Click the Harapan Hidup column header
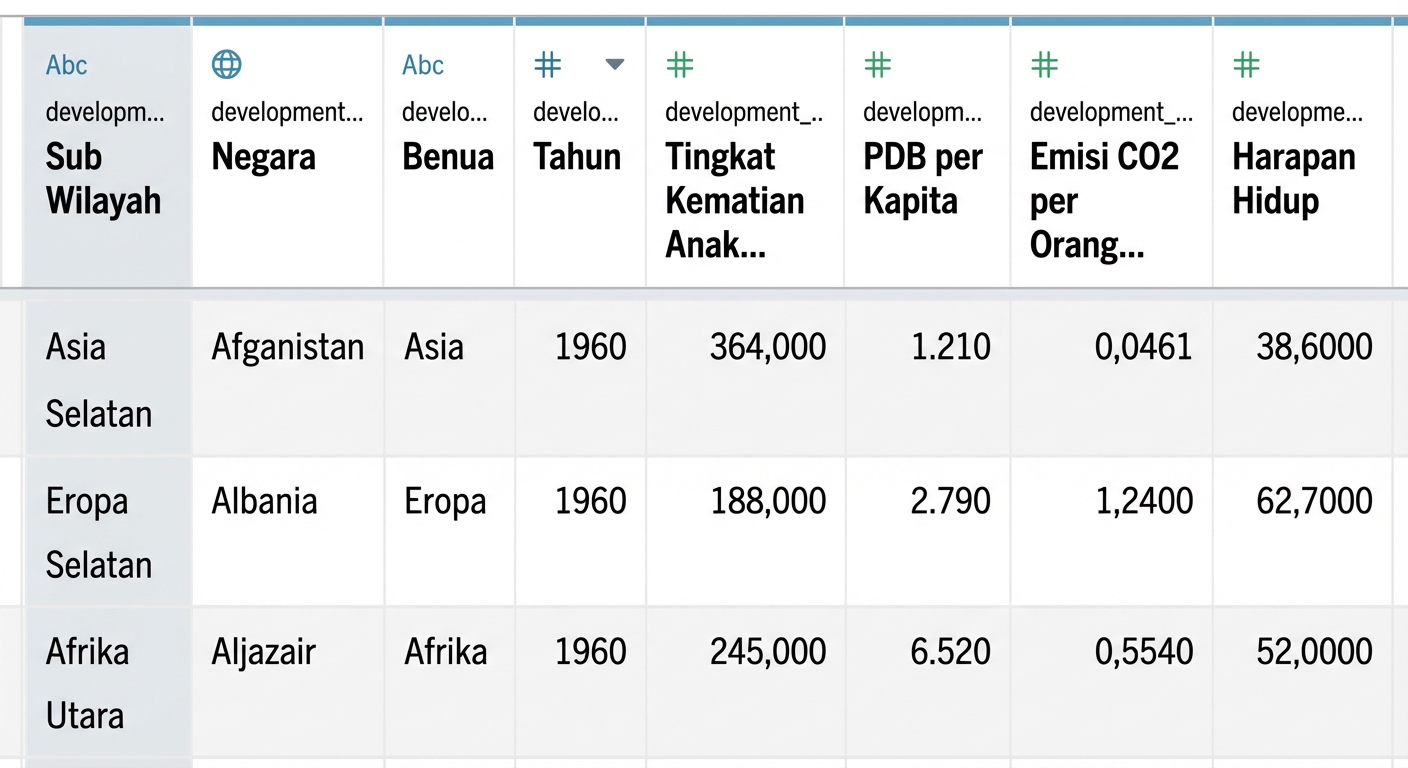1408x768 pixels. [x=1293, y=179]
